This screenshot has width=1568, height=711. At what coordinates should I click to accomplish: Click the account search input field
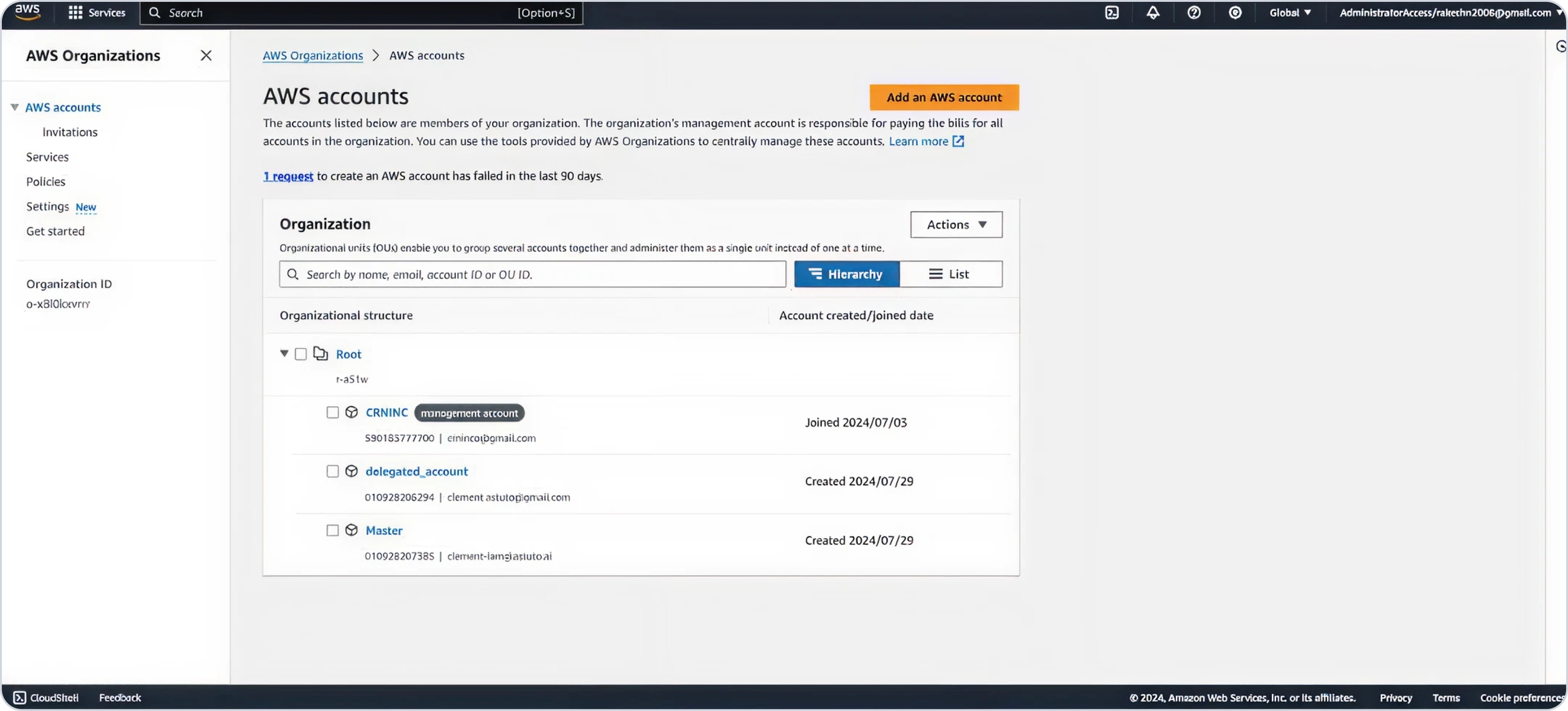pyautogui.click(x=538, y=274)
